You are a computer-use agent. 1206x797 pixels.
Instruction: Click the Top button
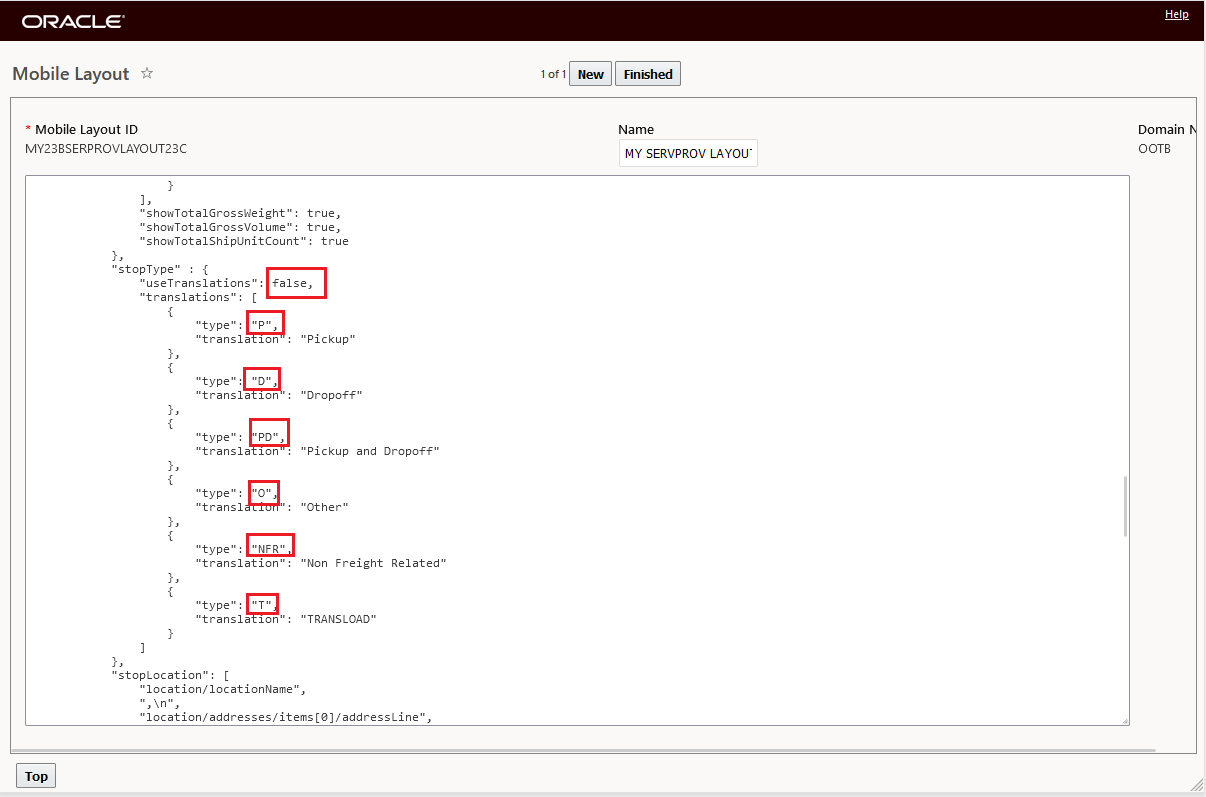(36, 776)
